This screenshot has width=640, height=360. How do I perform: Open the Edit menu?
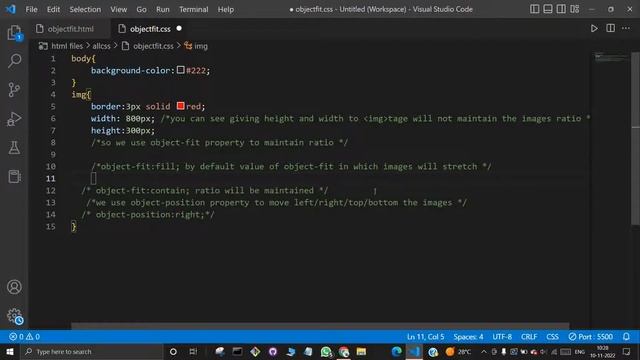[53, 9]
